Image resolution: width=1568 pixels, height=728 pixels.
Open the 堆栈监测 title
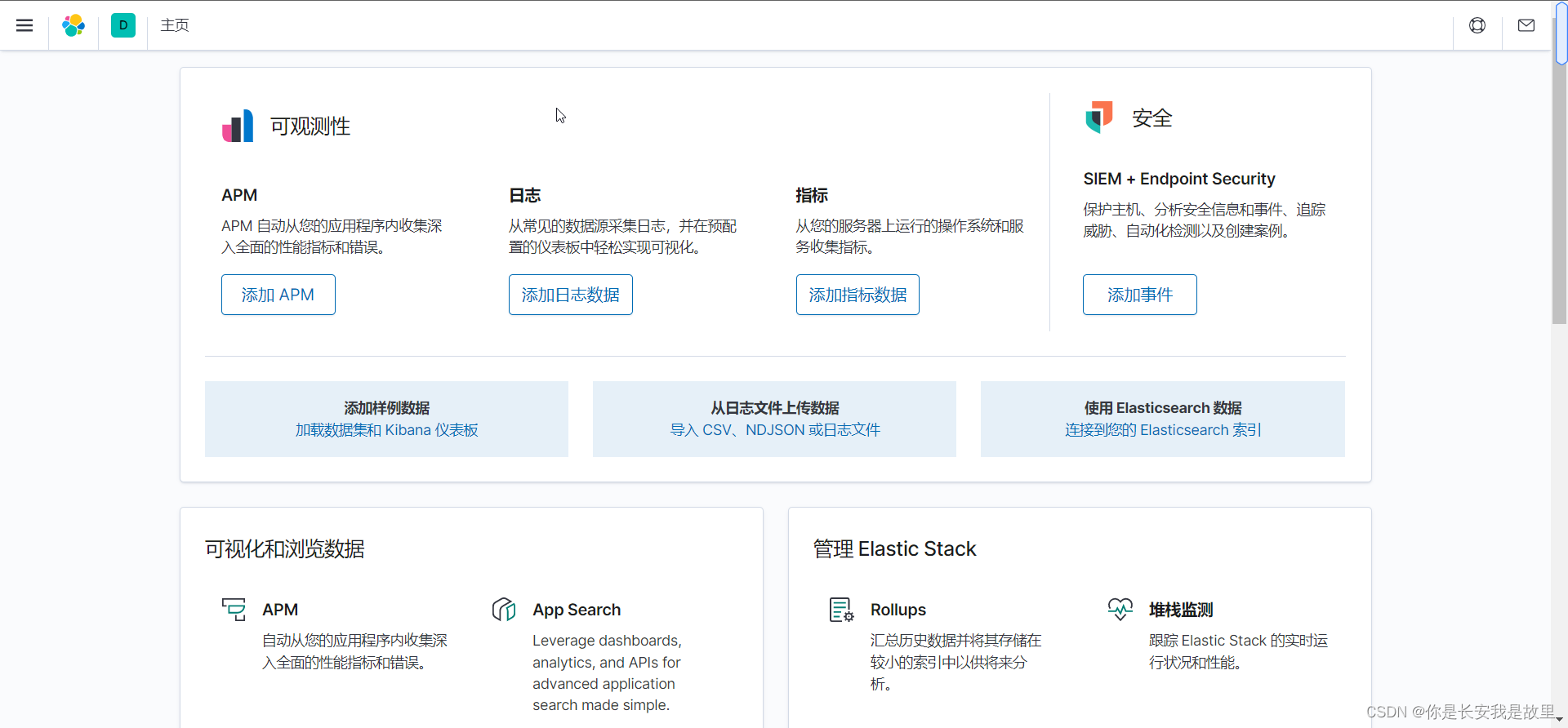click(x=1181, y=610)
